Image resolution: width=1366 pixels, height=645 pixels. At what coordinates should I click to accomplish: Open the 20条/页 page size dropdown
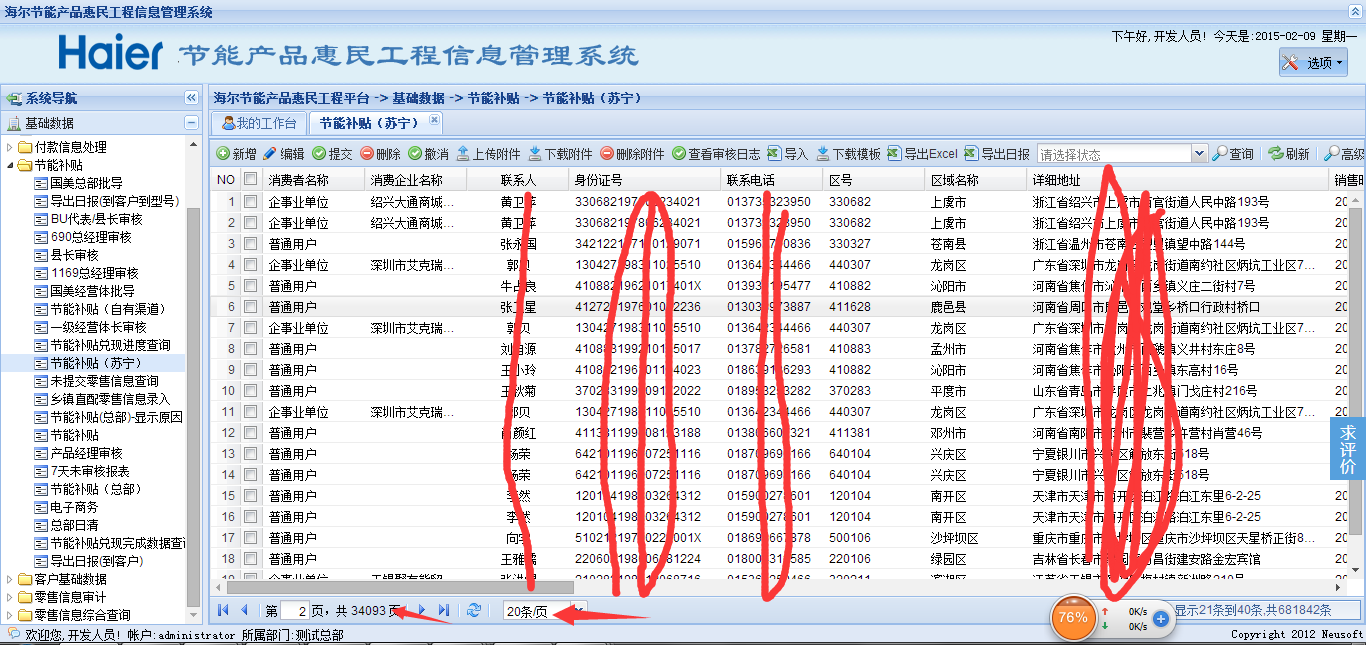(579, 611)
